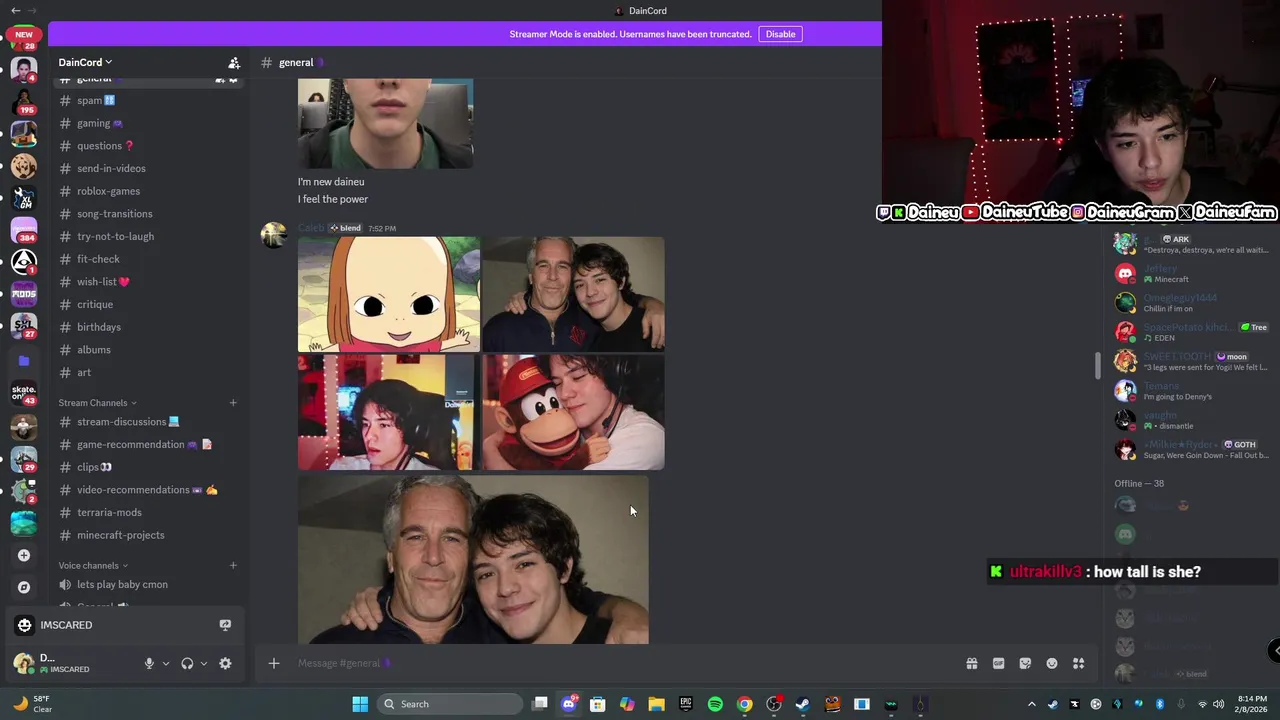The image size is (1280, 720).
Task: Open the NEW server icon in sidebar
Action: point(24,37)
